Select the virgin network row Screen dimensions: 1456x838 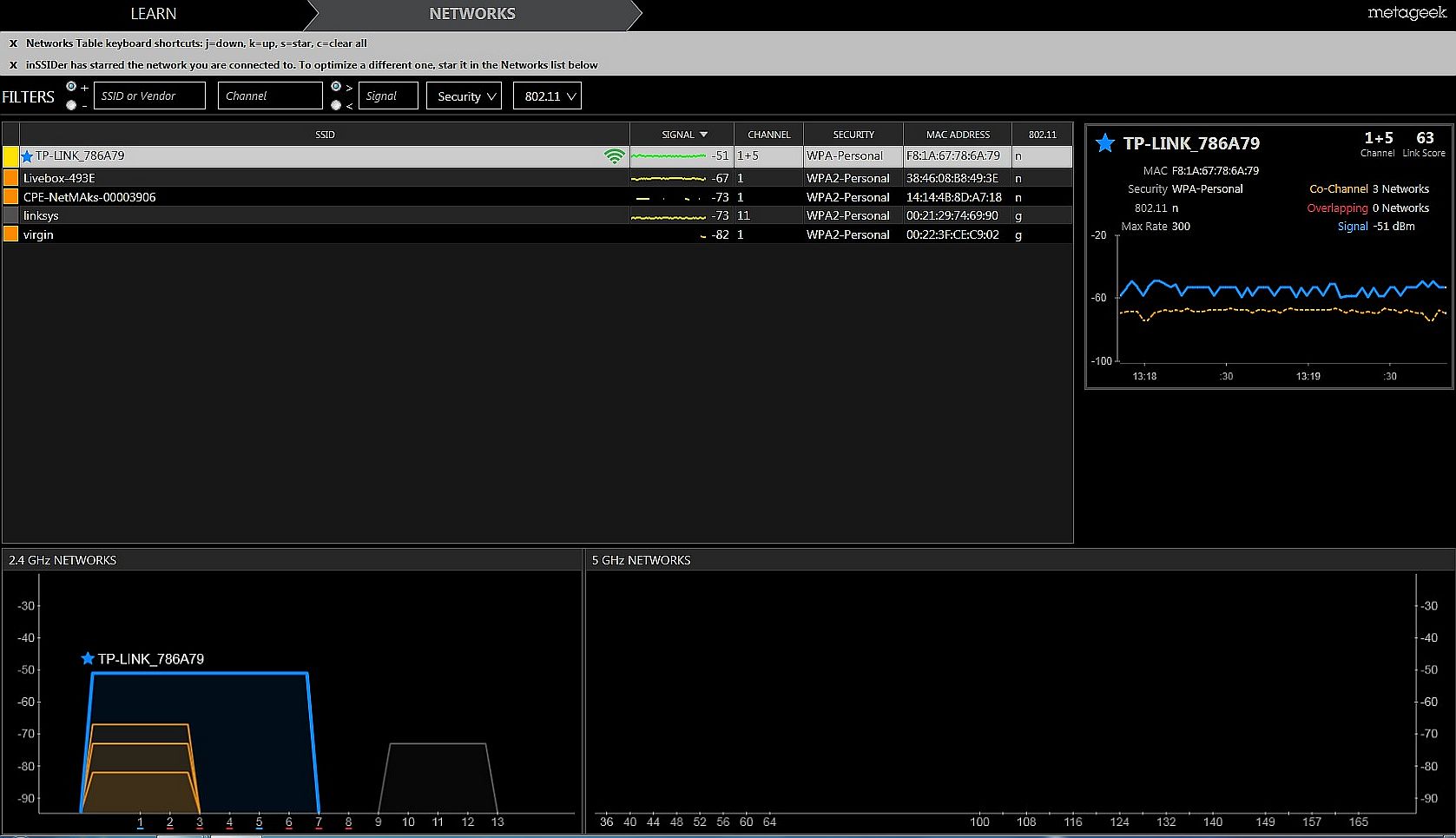tap(538, 234)
